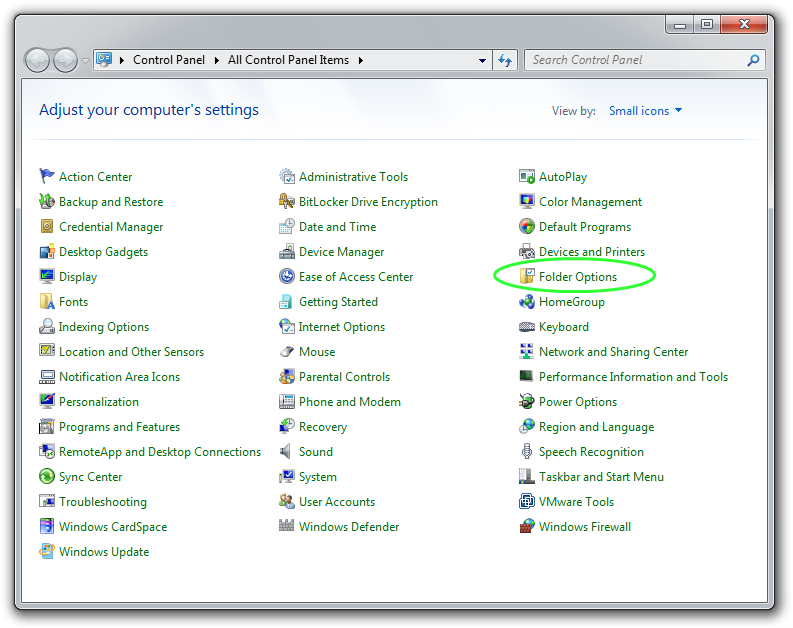Viewport: 793px width, 628px height.
Task: Open the recent pages dropdown beside Forward
Action: point(85,61)
